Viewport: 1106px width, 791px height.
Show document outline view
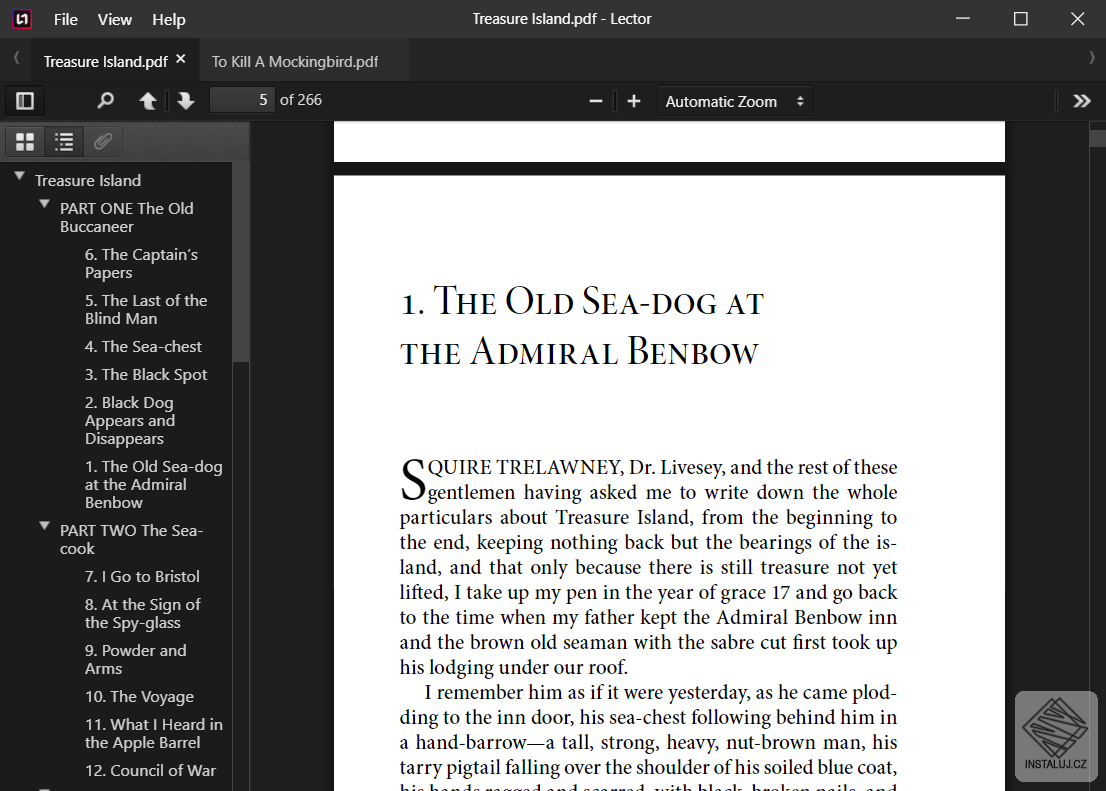[64, 142]
